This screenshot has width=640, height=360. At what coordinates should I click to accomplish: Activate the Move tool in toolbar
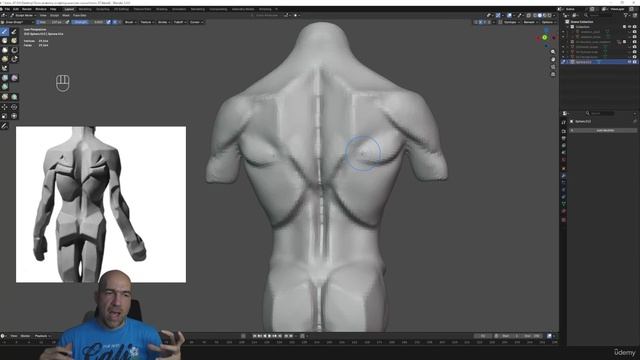click(4, 107)
